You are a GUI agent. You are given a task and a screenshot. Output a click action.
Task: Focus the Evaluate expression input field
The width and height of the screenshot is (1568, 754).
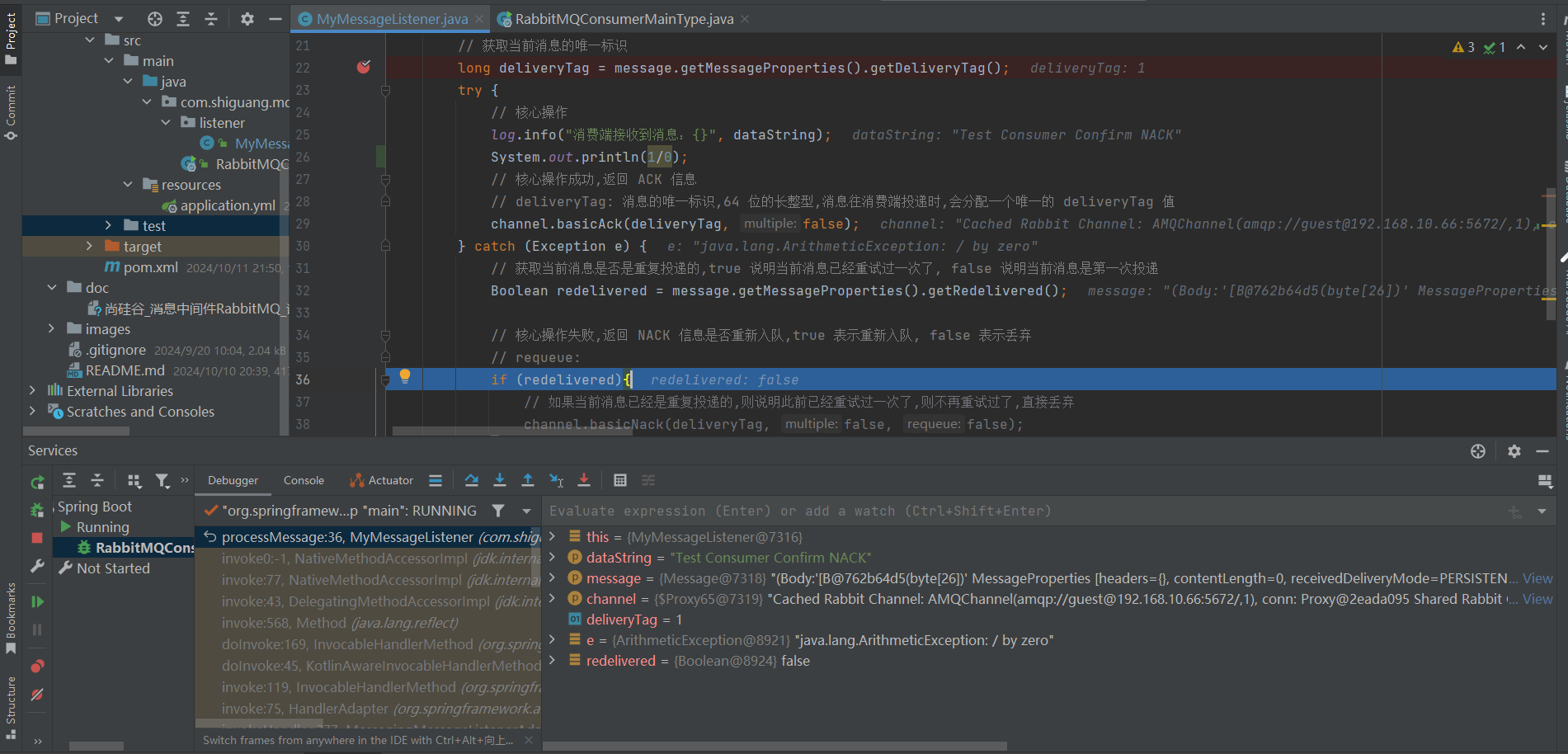pos(1023,511)
